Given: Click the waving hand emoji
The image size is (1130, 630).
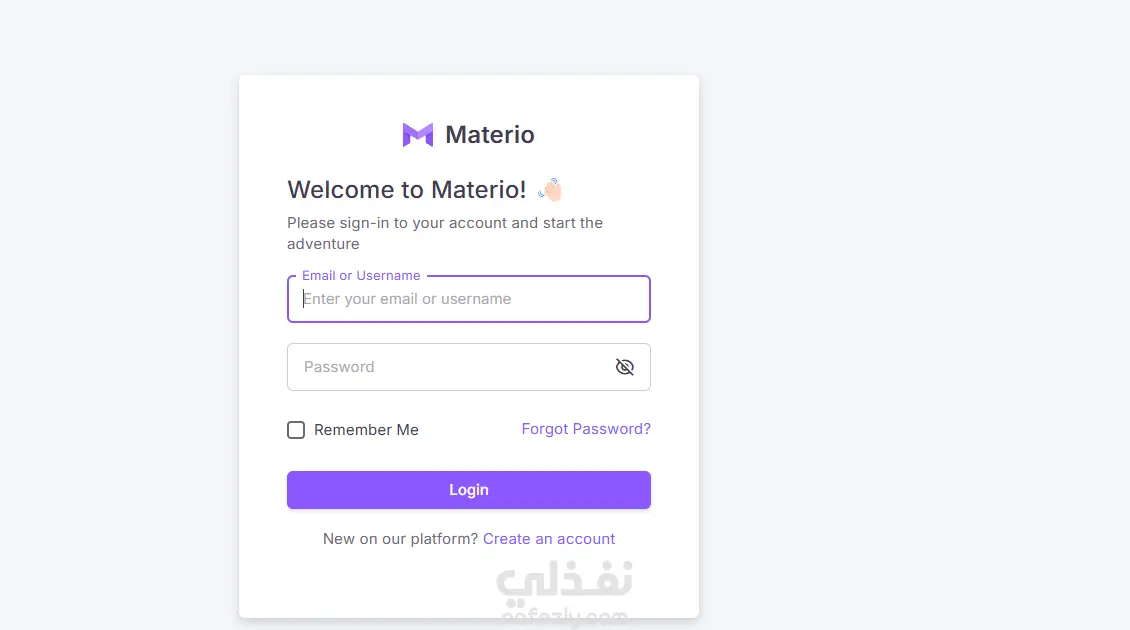Looking at the screenshot, I should (551, 189).
